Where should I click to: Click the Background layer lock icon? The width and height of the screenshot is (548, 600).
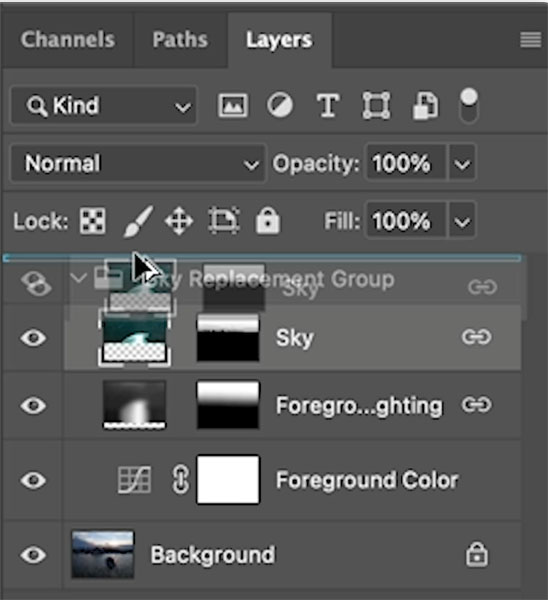click(476, 554)
